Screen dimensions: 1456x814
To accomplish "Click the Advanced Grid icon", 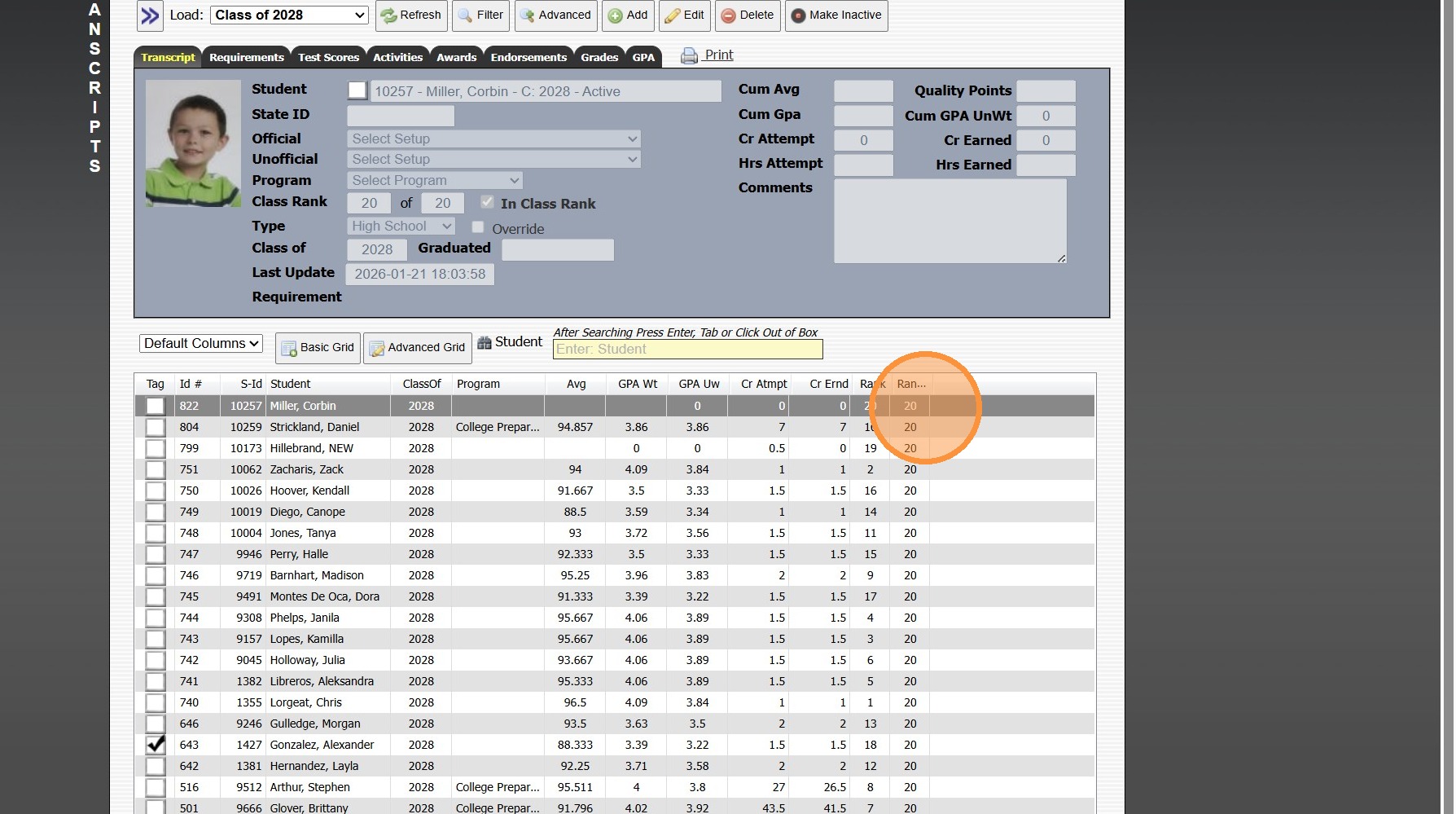I will [377, 349].
